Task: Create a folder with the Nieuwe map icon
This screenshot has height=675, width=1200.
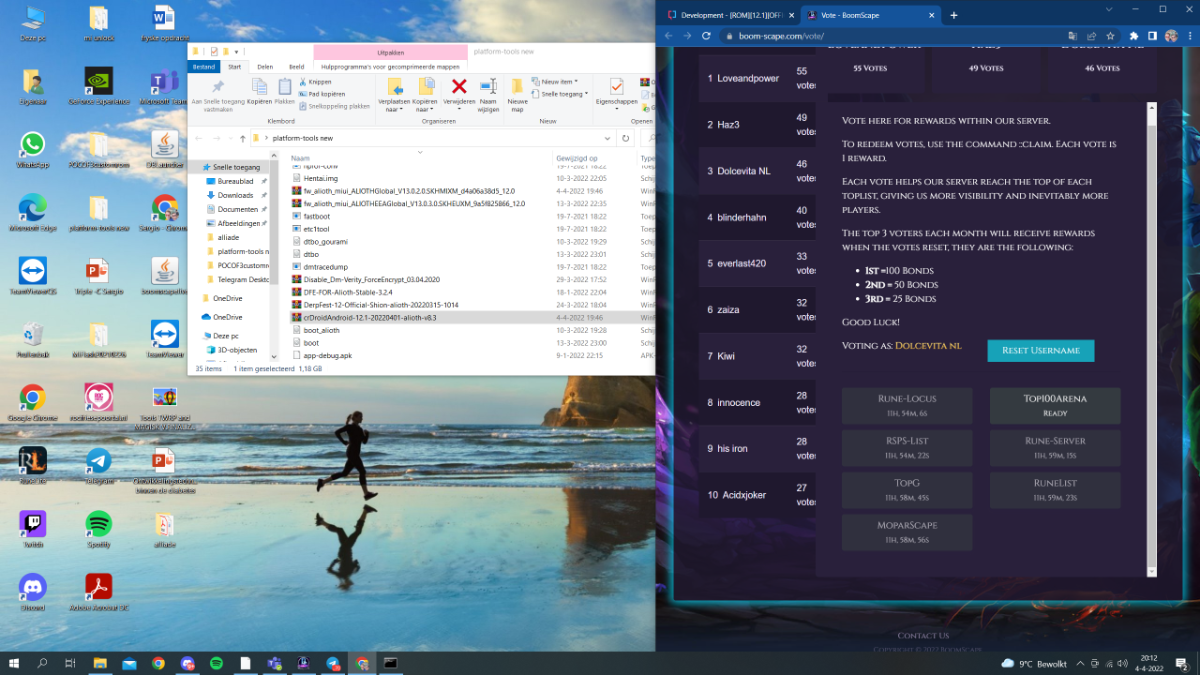Action: point(517,87)
